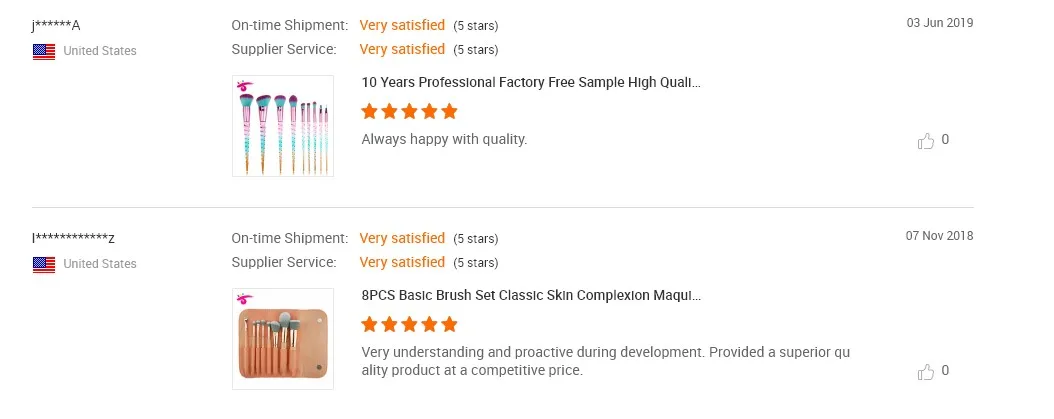Click the thumbs-up icon on j******A's review
1054x419 pixels.
[926, 141]
